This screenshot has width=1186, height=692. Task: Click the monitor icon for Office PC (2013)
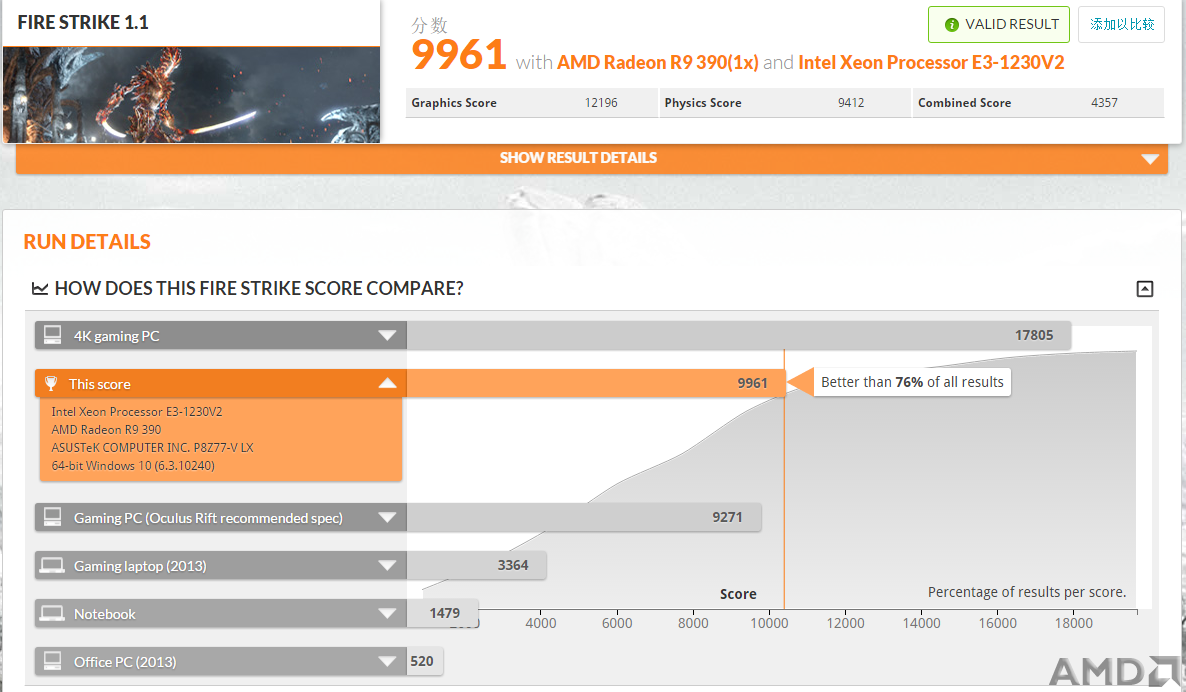click(52, 661)
